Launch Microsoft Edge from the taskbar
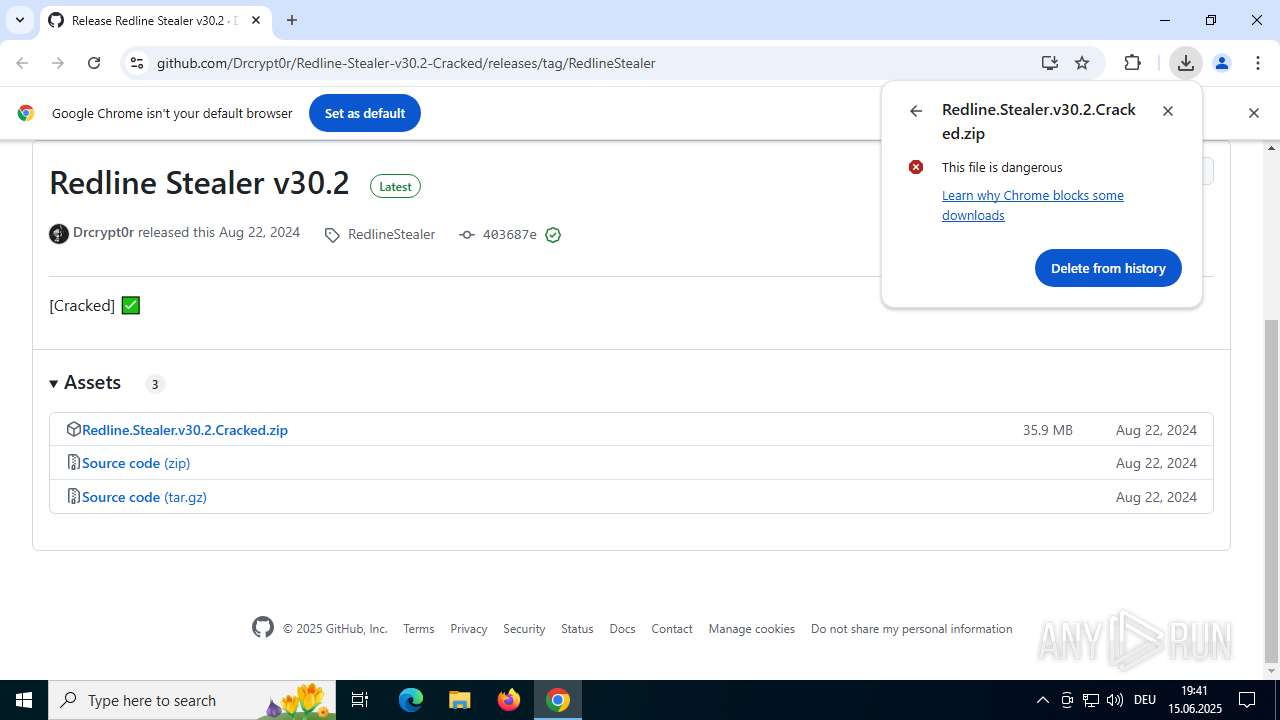 point(411,700)
